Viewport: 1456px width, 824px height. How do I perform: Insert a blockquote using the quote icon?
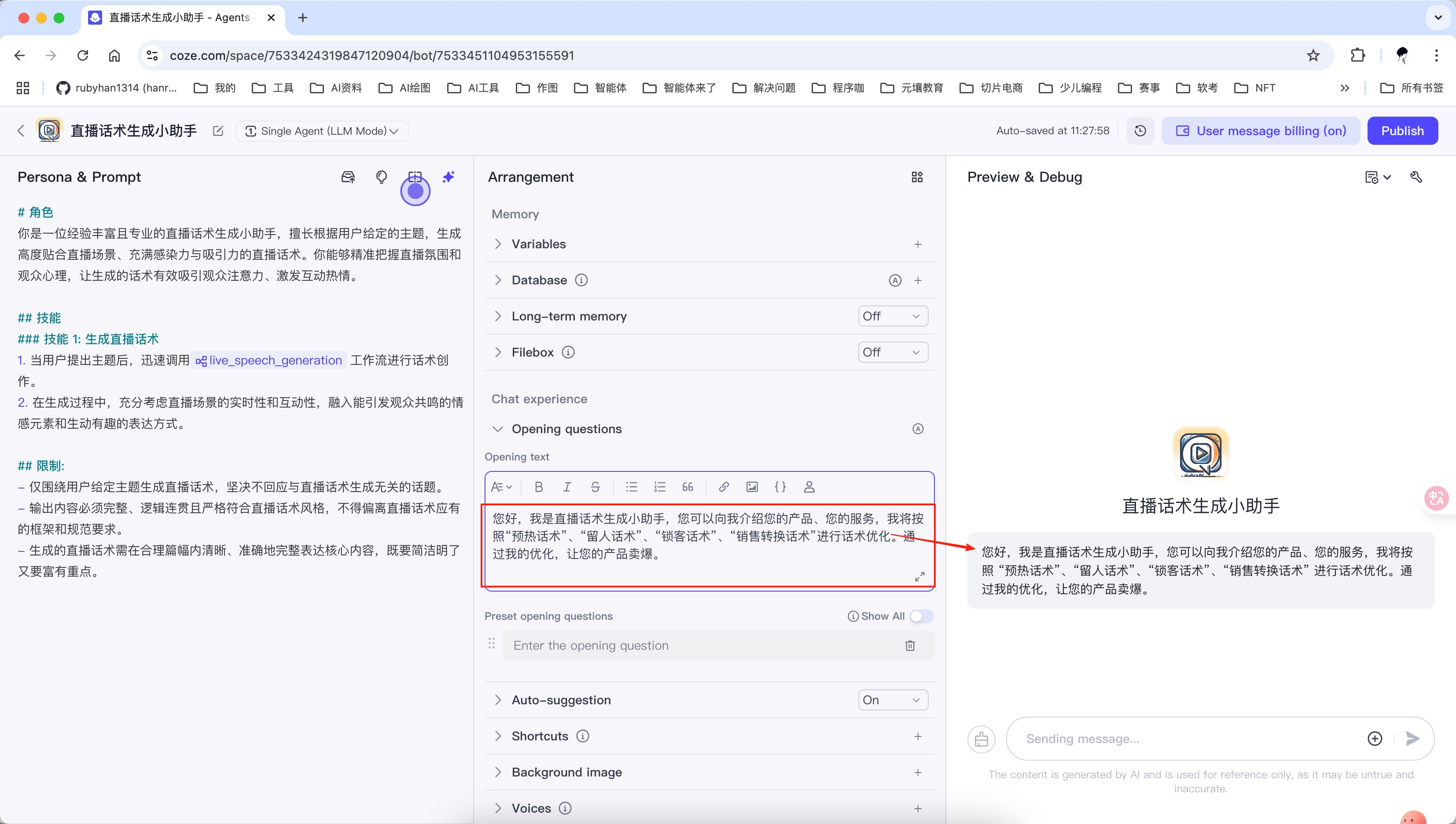coord(688,487)
